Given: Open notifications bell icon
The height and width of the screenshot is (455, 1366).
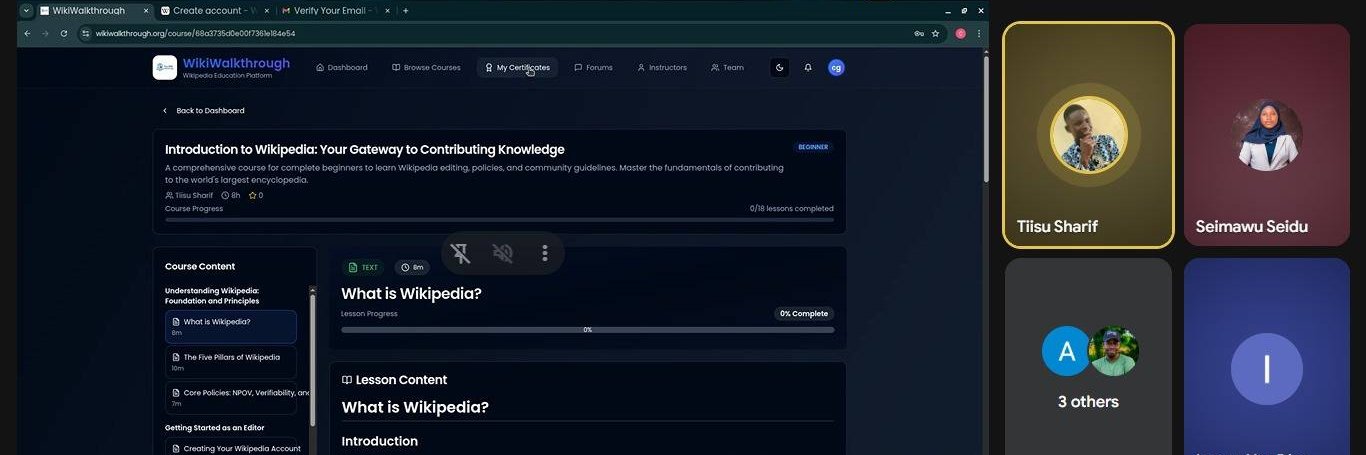Looking at the screenshot, I should pyautogui.click(x=808, y=68).
